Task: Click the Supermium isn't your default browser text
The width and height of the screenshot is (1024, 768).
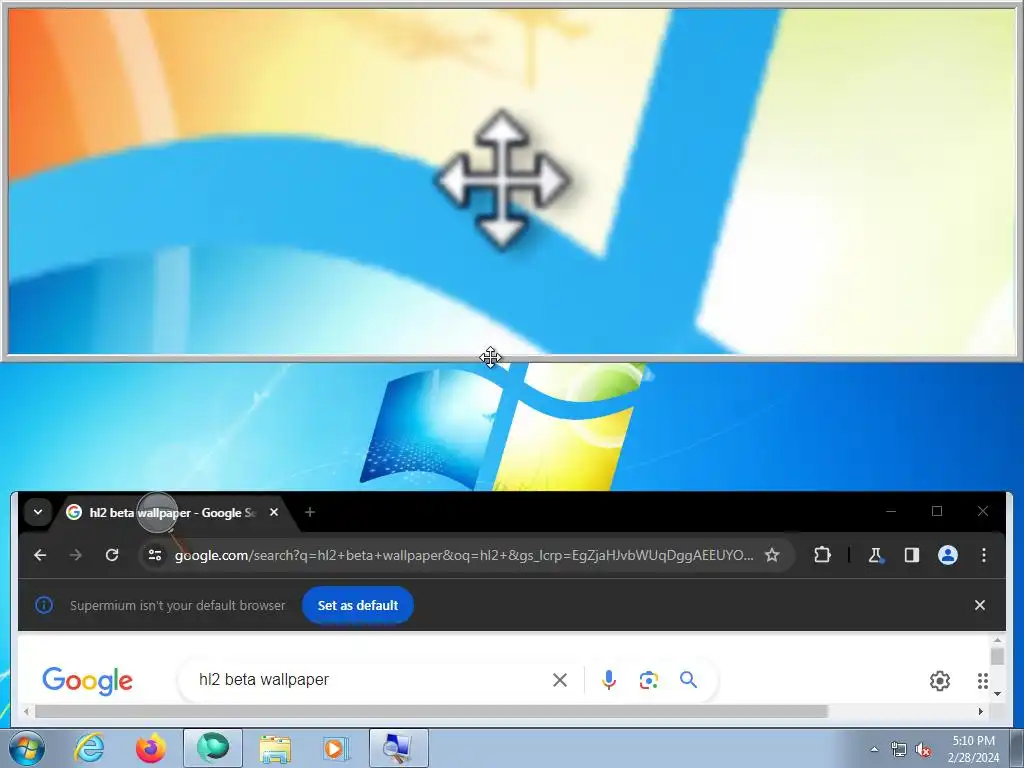Action: [178, 605]
